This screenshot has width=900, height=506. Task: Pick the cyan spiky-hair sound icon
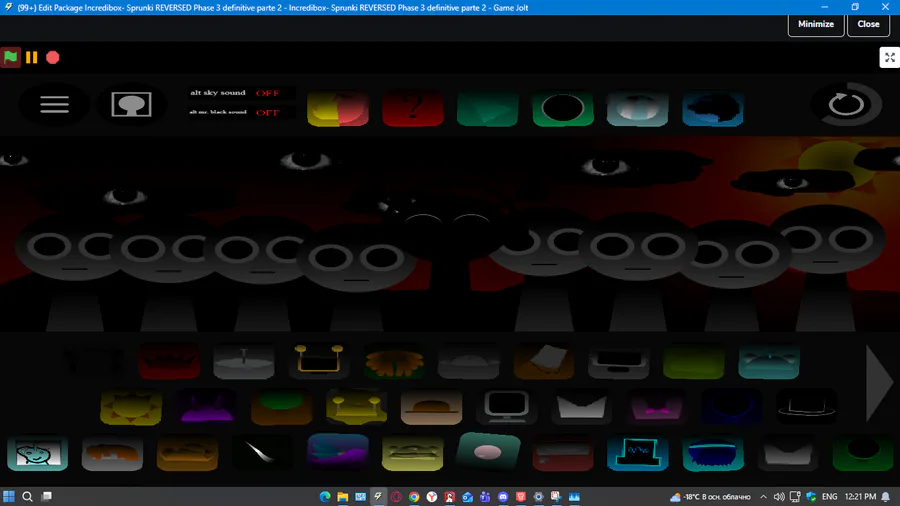pyautogui.click(x=713, y=453)
